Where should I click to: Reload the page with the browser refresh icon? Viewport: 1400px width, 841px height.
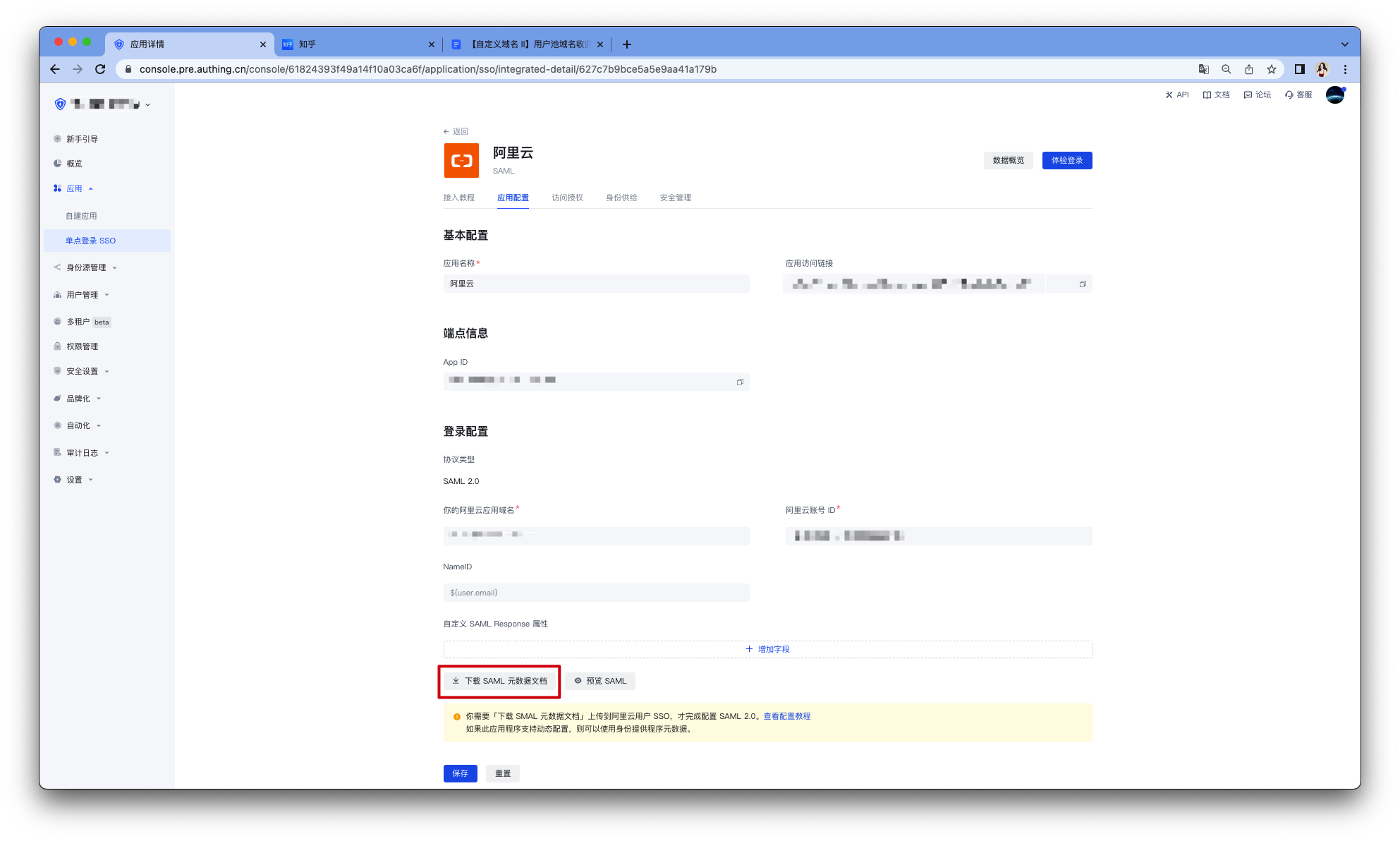tap(100, 69)
